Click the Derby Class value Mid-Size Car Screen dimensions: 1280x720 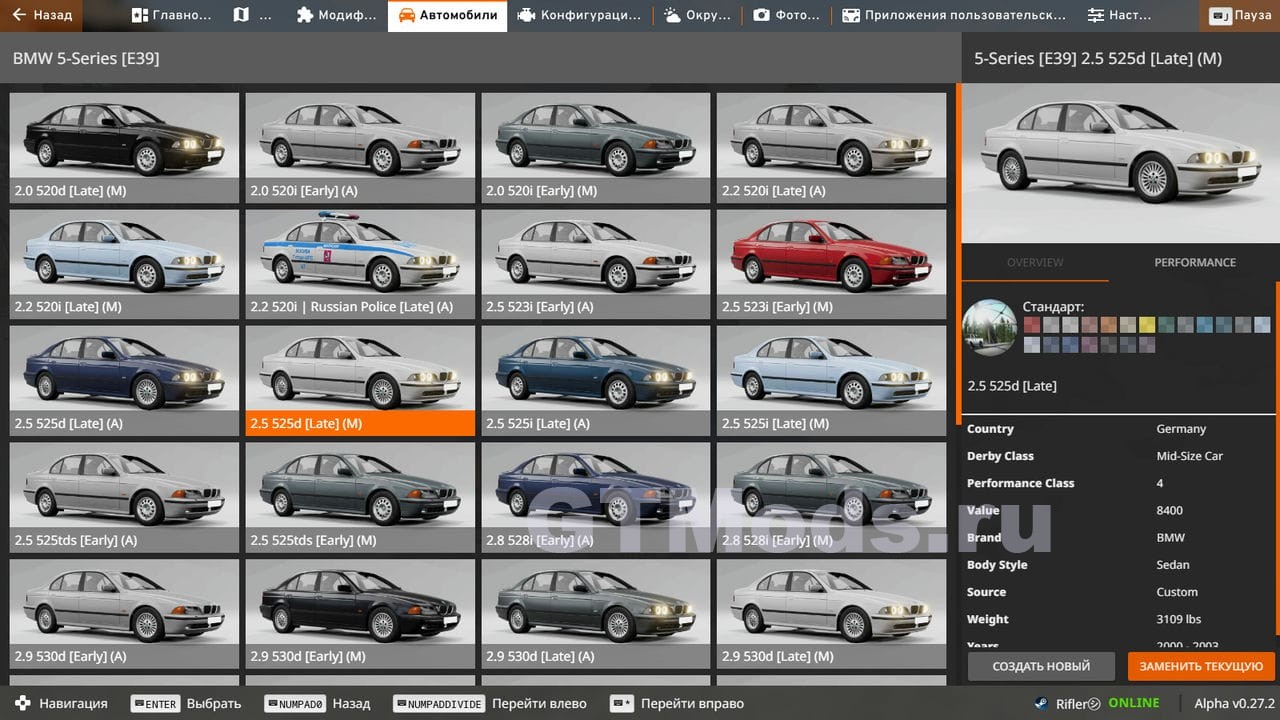click(1190, 456)
